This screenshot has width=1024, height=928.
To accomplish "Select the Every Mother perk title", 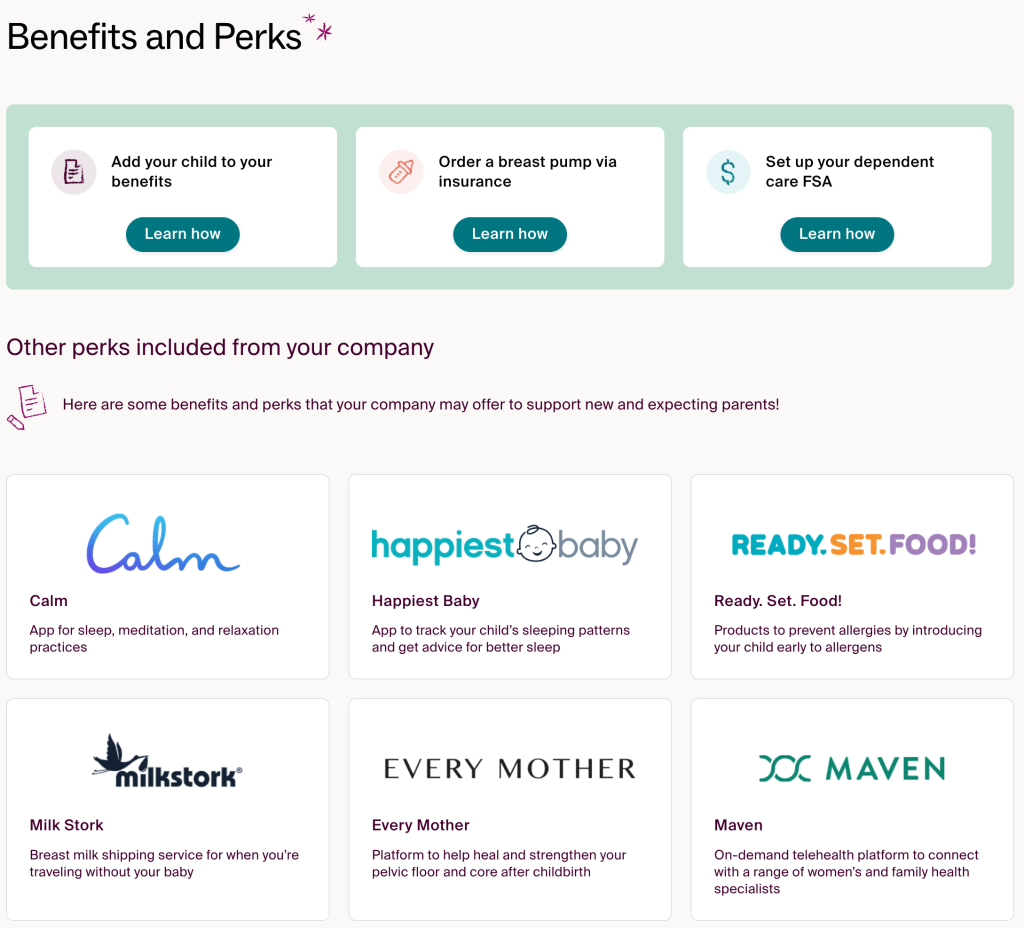I will (421, 825).
